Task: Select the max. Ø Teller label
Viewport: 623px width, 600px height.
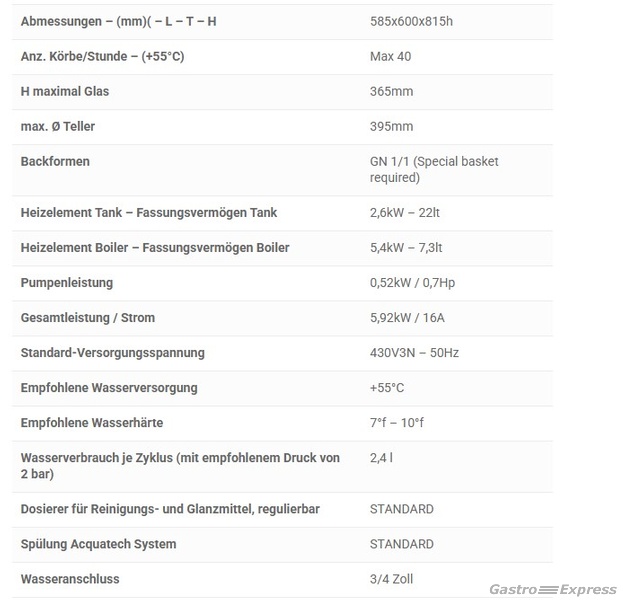Action: (x=58, y=126)
